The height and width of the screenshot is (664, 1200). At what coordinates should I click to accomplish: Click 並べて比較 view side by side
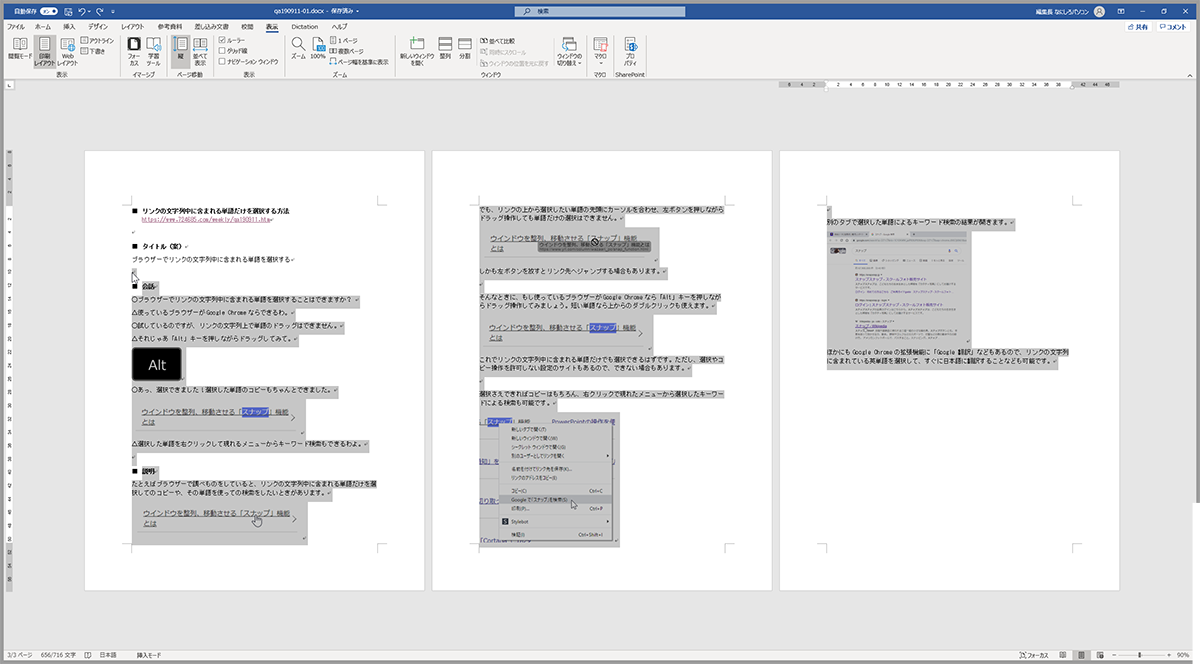pyautogui.click(x=498, y=40)
